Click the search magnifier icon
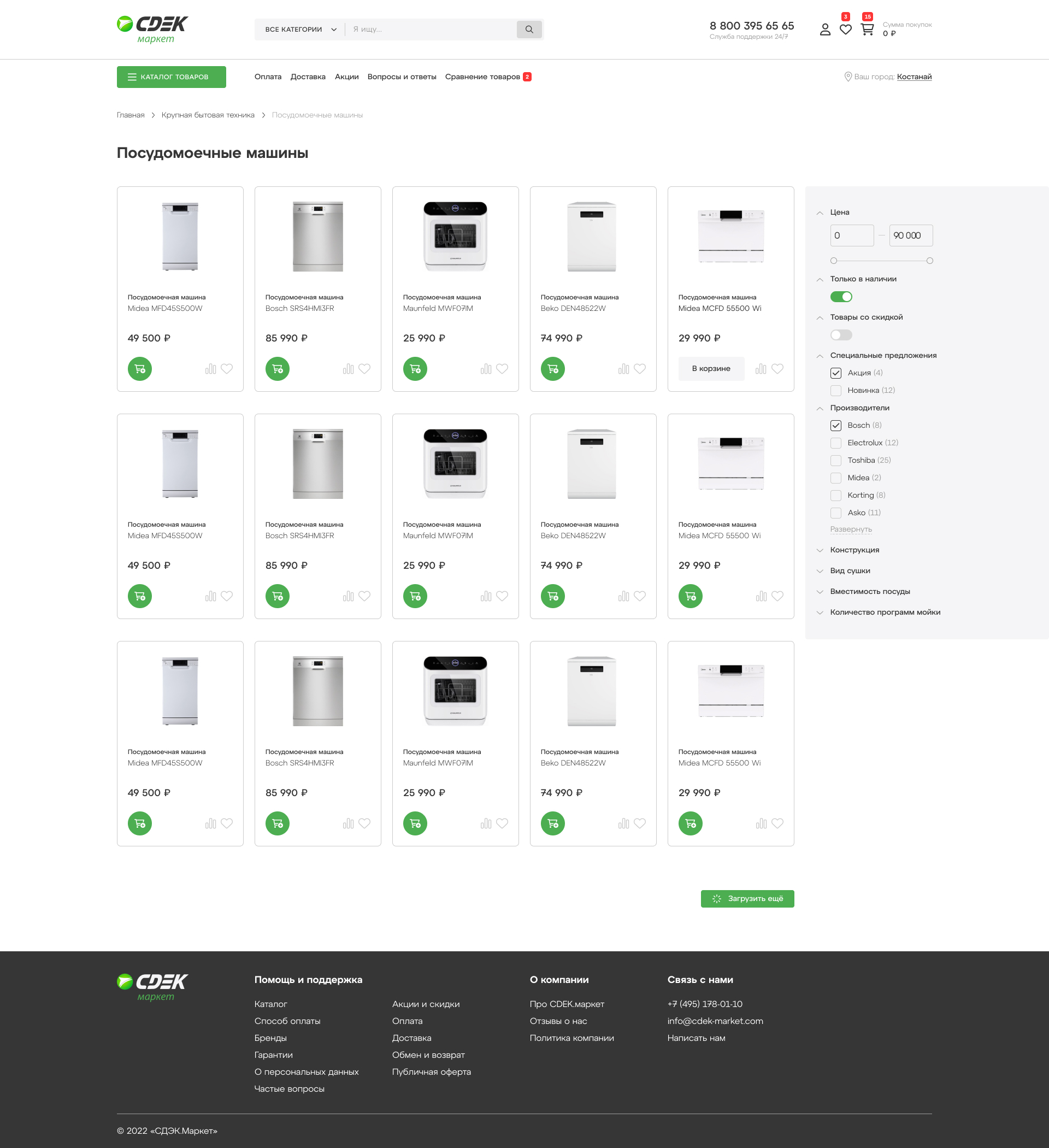This screenshot has height=1148, width=1049. (x=529, y=30)
